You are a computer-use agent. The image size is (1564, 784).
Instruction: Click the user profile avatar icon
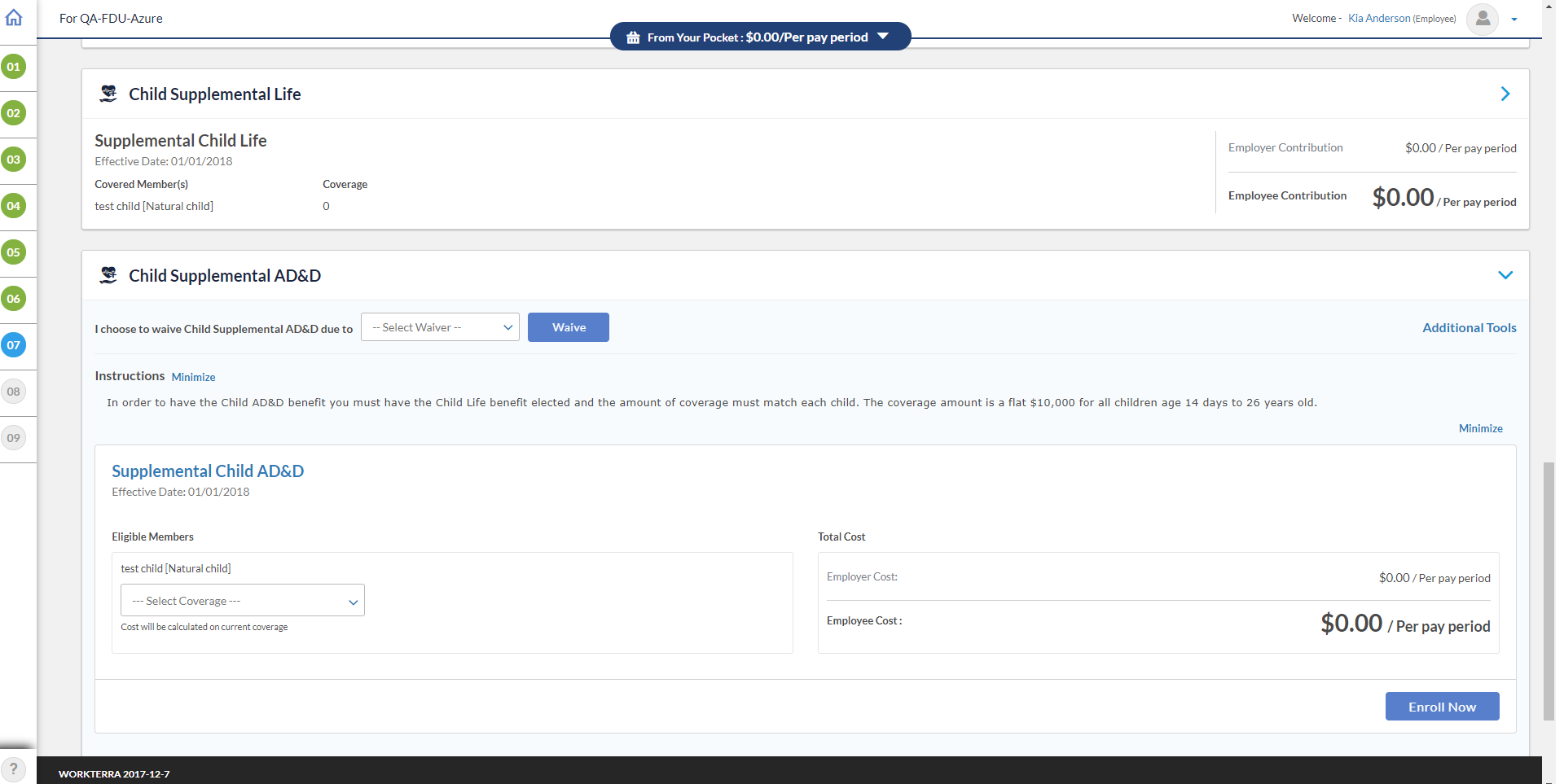tap(1482, 19)
